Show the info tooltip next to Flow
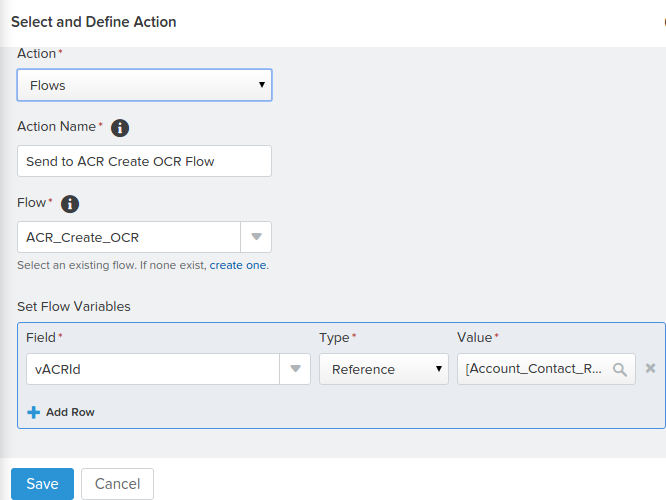 pos(70,204)
